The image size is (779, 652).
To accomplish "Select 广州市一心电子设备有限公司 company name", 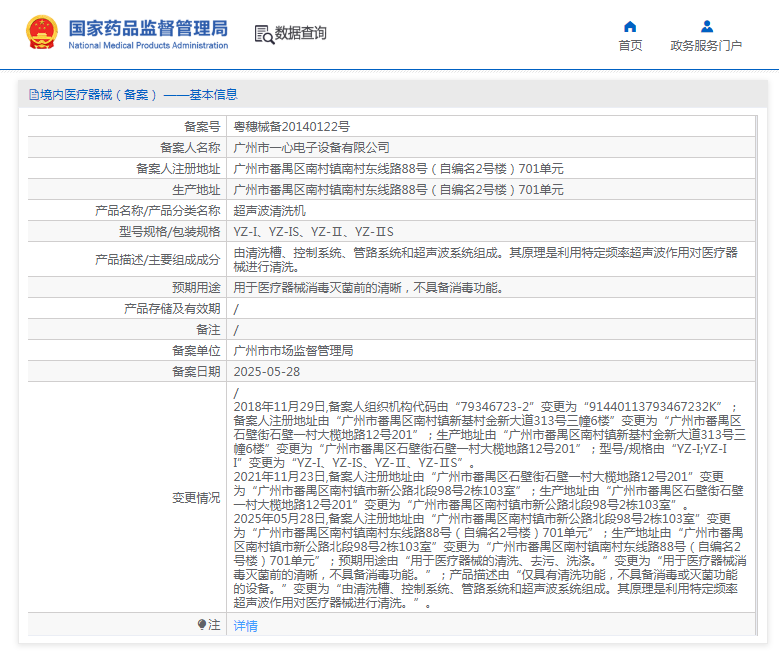I will (312, 148).
